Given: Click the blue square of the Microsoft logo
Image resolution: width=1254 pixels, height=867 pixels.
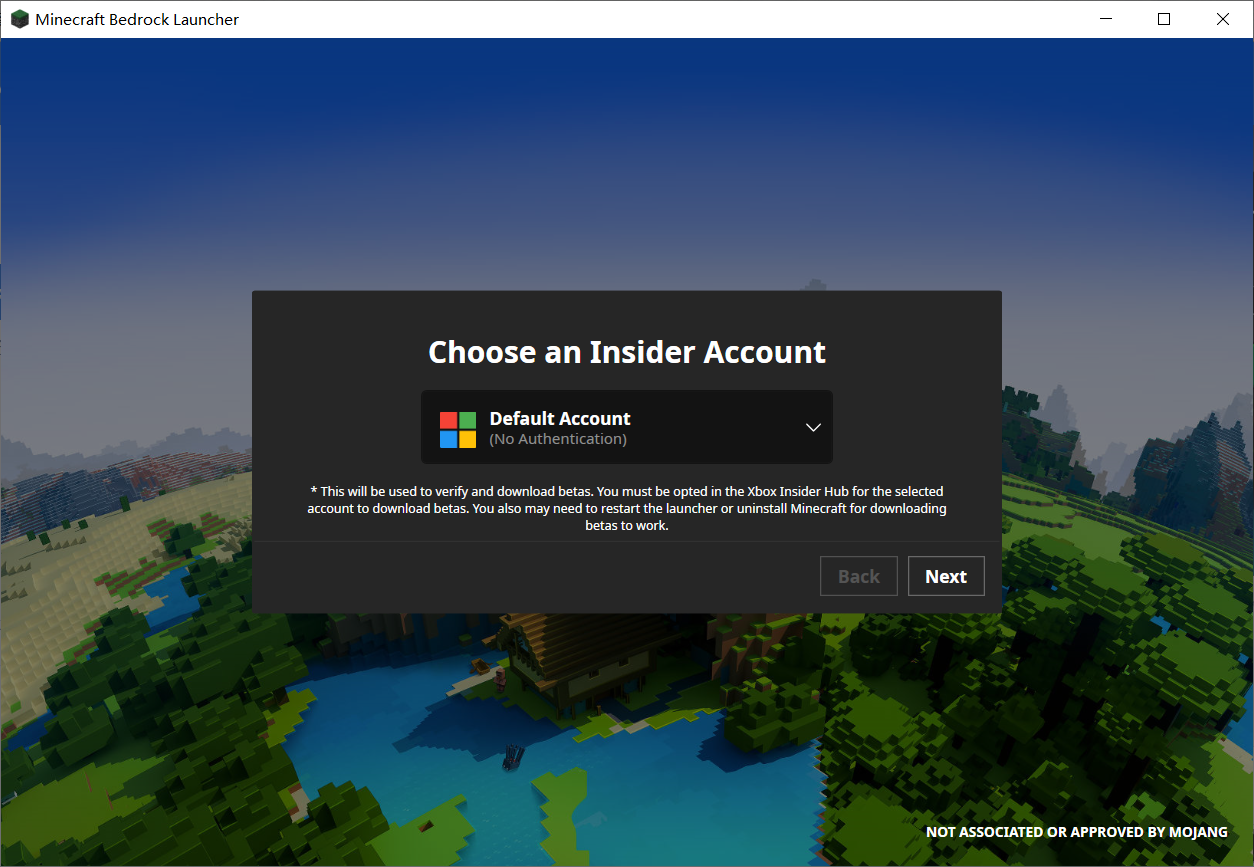Looking at the screenshot, I should 449,439.
